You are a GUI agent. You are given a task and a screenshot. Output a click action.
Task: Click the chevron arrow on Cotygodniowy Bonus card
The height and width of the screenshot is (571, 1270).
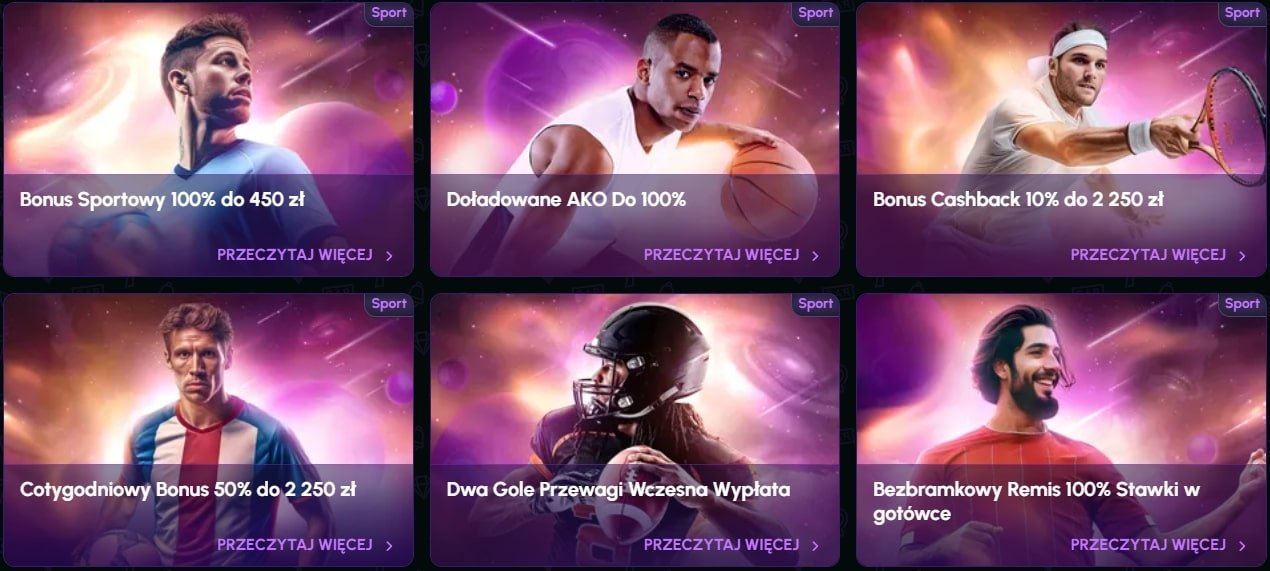[x=389, y=546]
